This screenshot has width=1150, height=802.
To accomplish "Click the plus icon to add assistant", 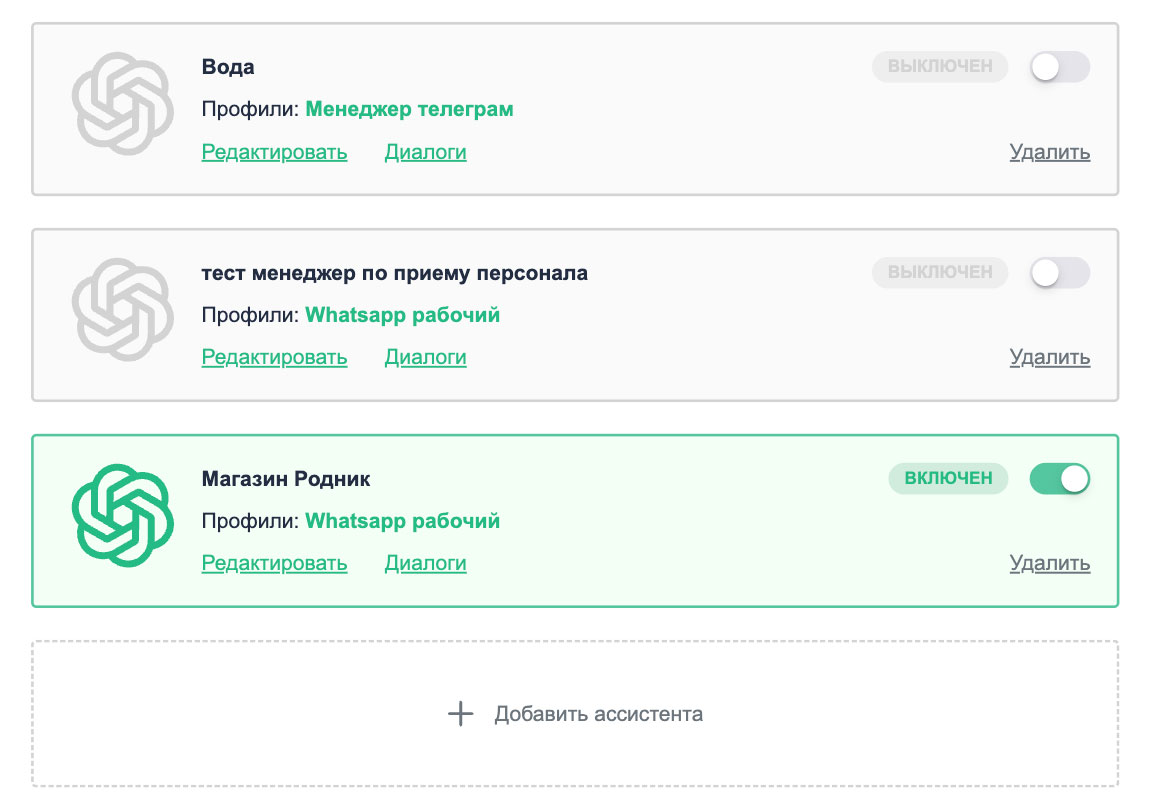I will coord(460,714).
